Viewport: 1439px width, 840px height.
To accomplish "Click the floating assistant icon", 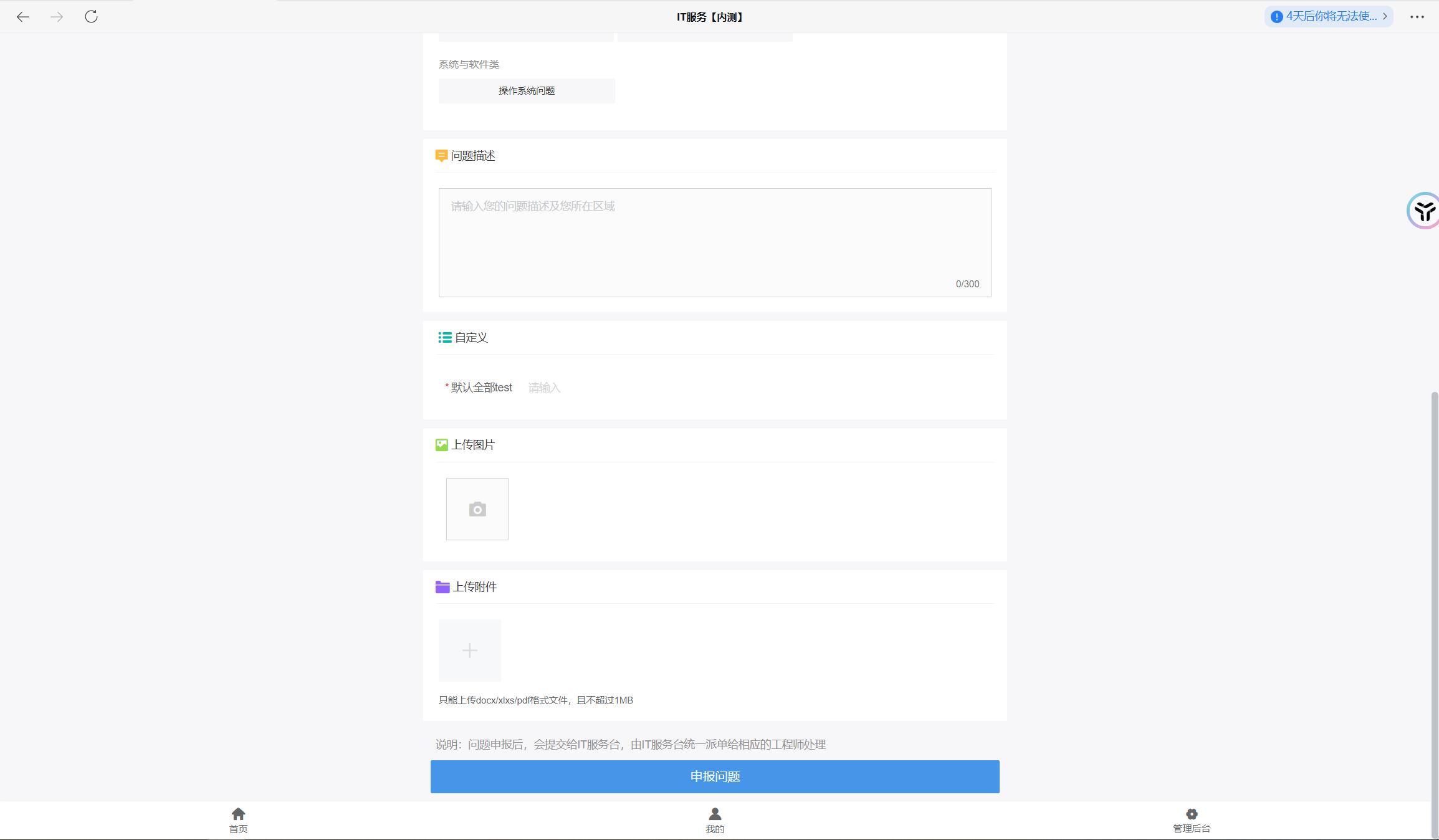I will pos(1423,211).
